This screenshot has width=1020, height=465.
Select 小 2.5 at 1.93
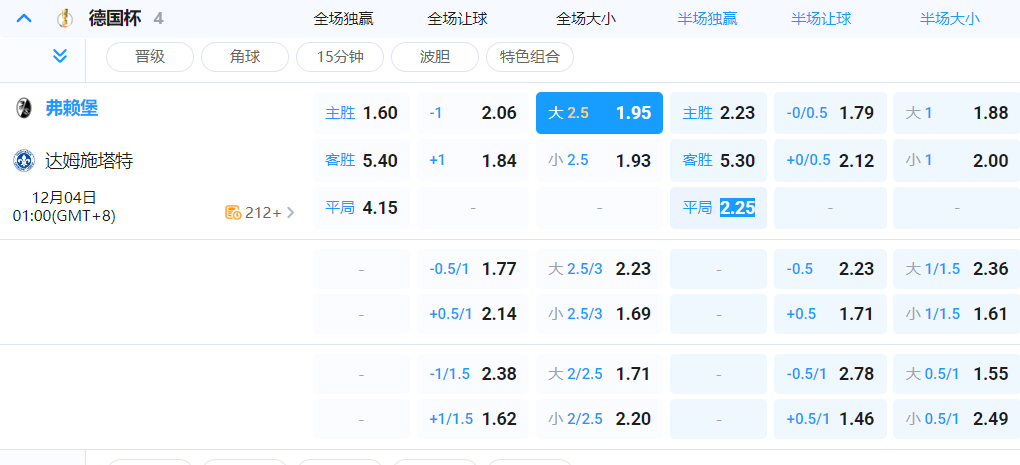(599, 160)
